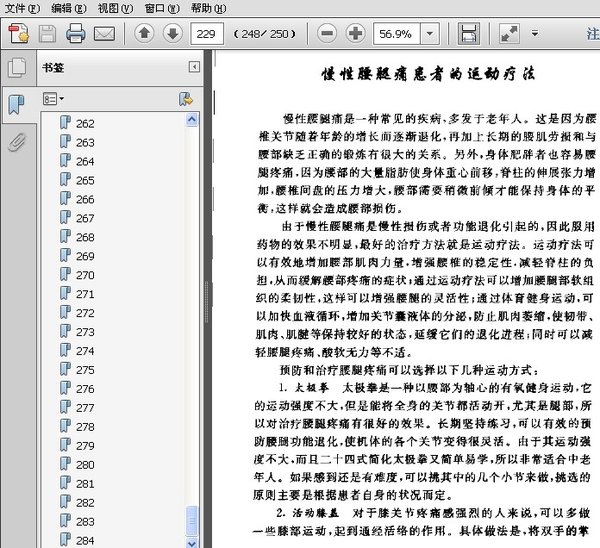Open the 编辑 menu

69,8
